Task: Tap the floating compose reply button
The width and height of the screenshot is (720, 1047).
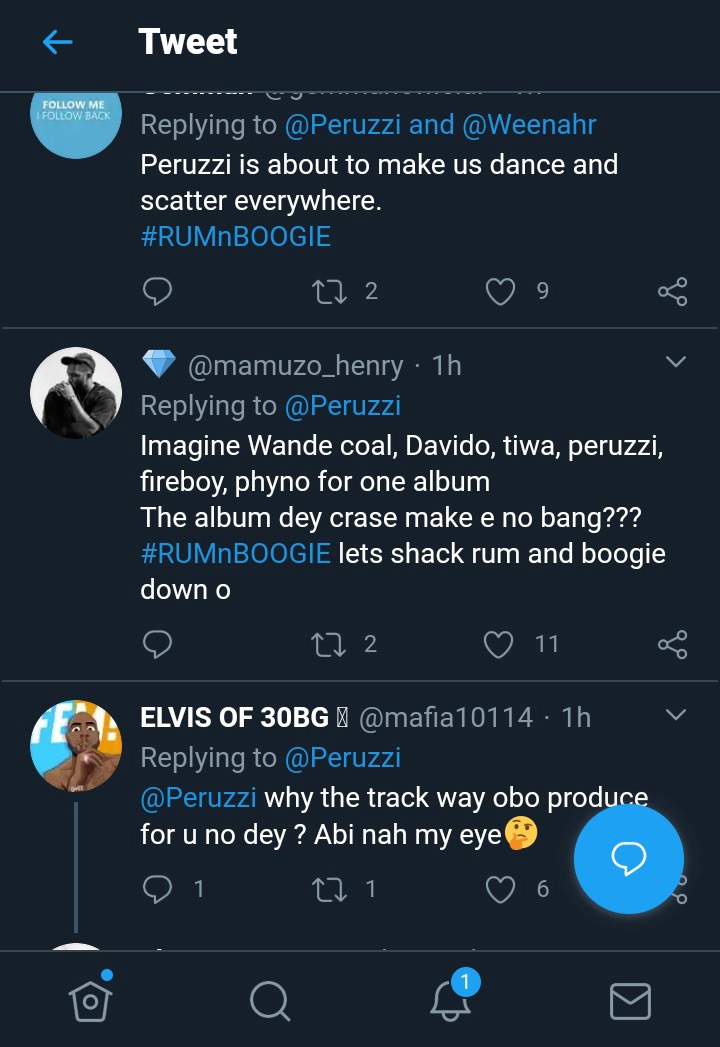Action: pyautogui.click(x=629, y=858)
